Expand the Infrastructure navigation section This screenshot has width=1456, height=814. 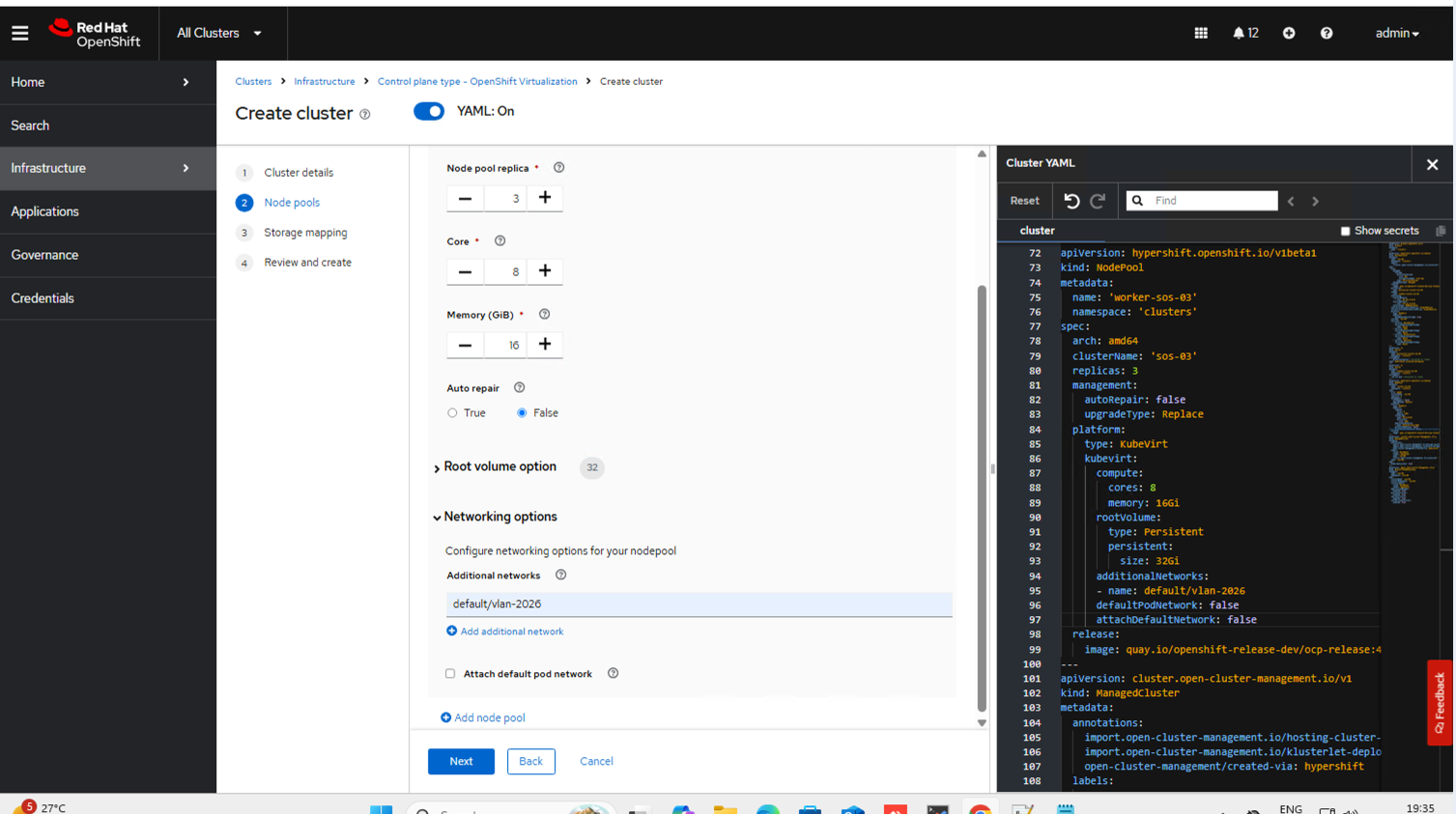click(108, 168)
